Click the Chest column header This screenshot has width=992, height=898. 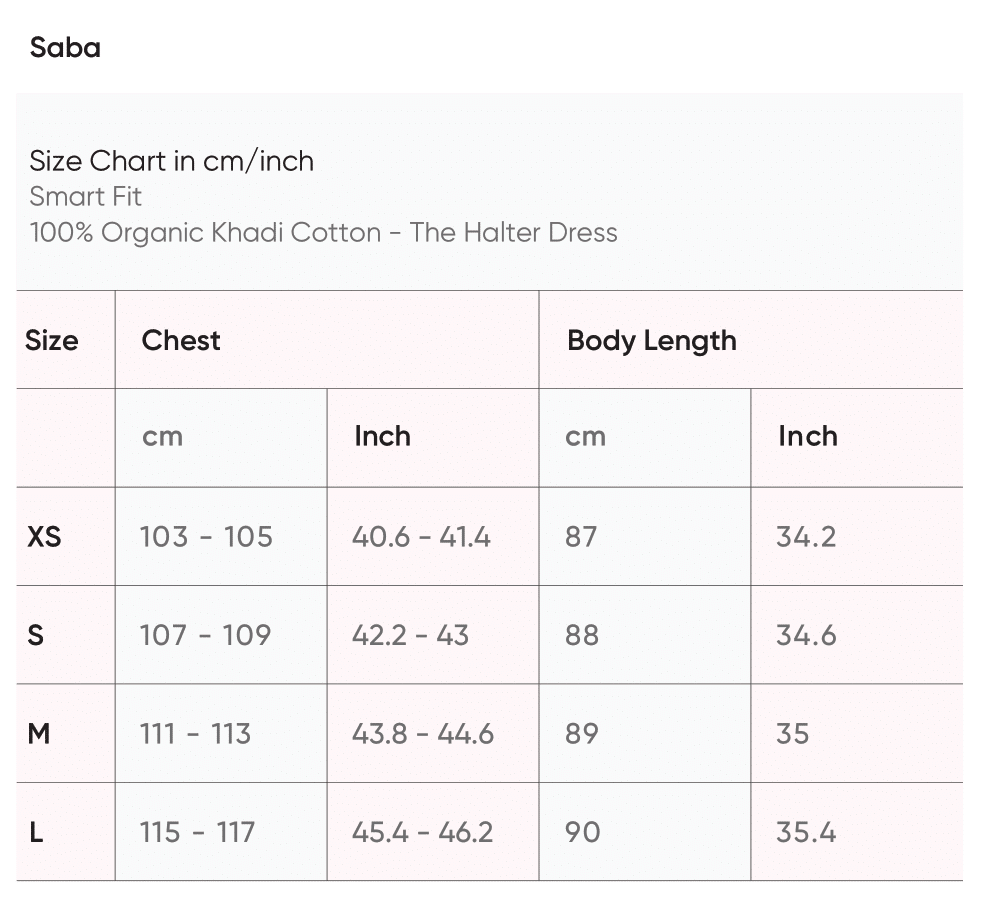point(181,340)
